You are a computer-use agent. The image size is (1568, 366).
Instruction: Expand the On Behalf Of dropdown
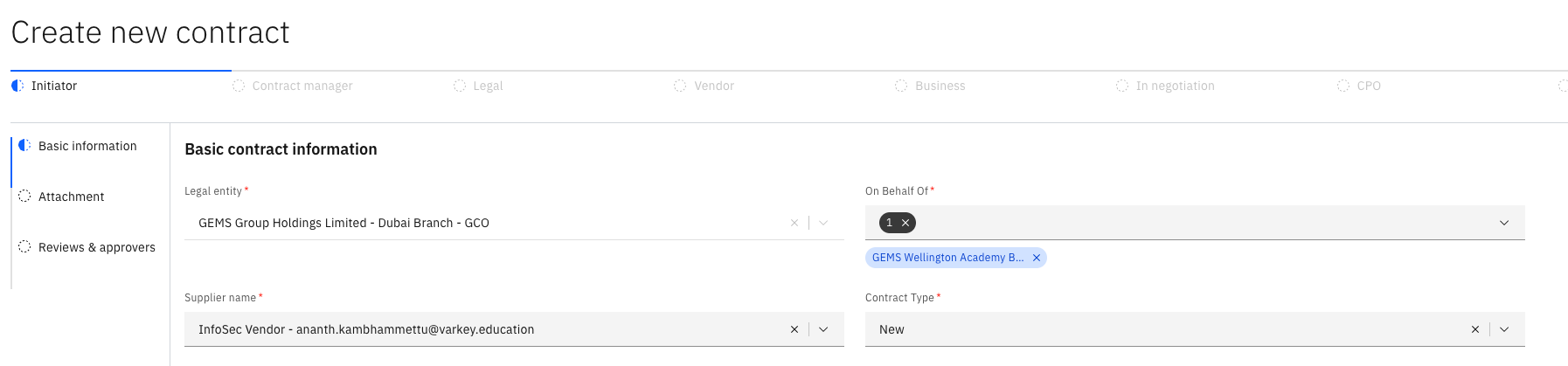click(x=1504, y=223)
